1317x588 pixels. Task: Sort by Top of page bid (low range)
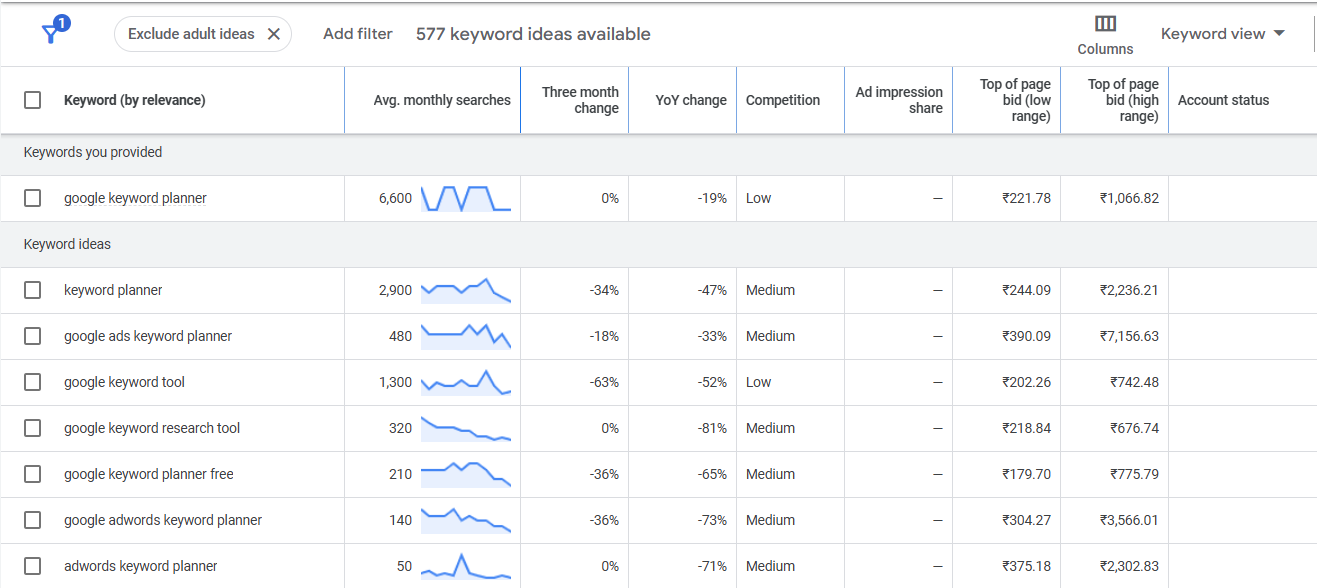1015,100
